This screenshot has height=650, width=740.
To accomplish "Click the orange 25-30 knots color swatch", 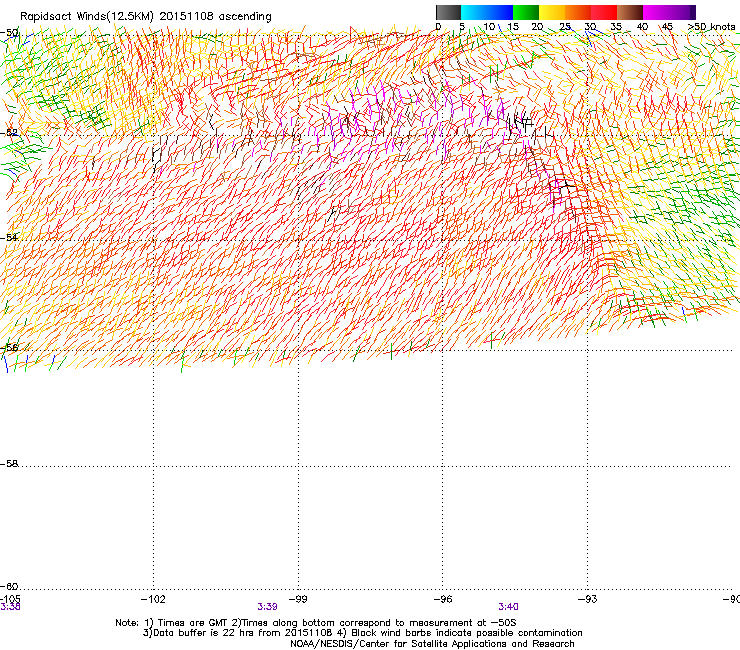I will point(578,12).
